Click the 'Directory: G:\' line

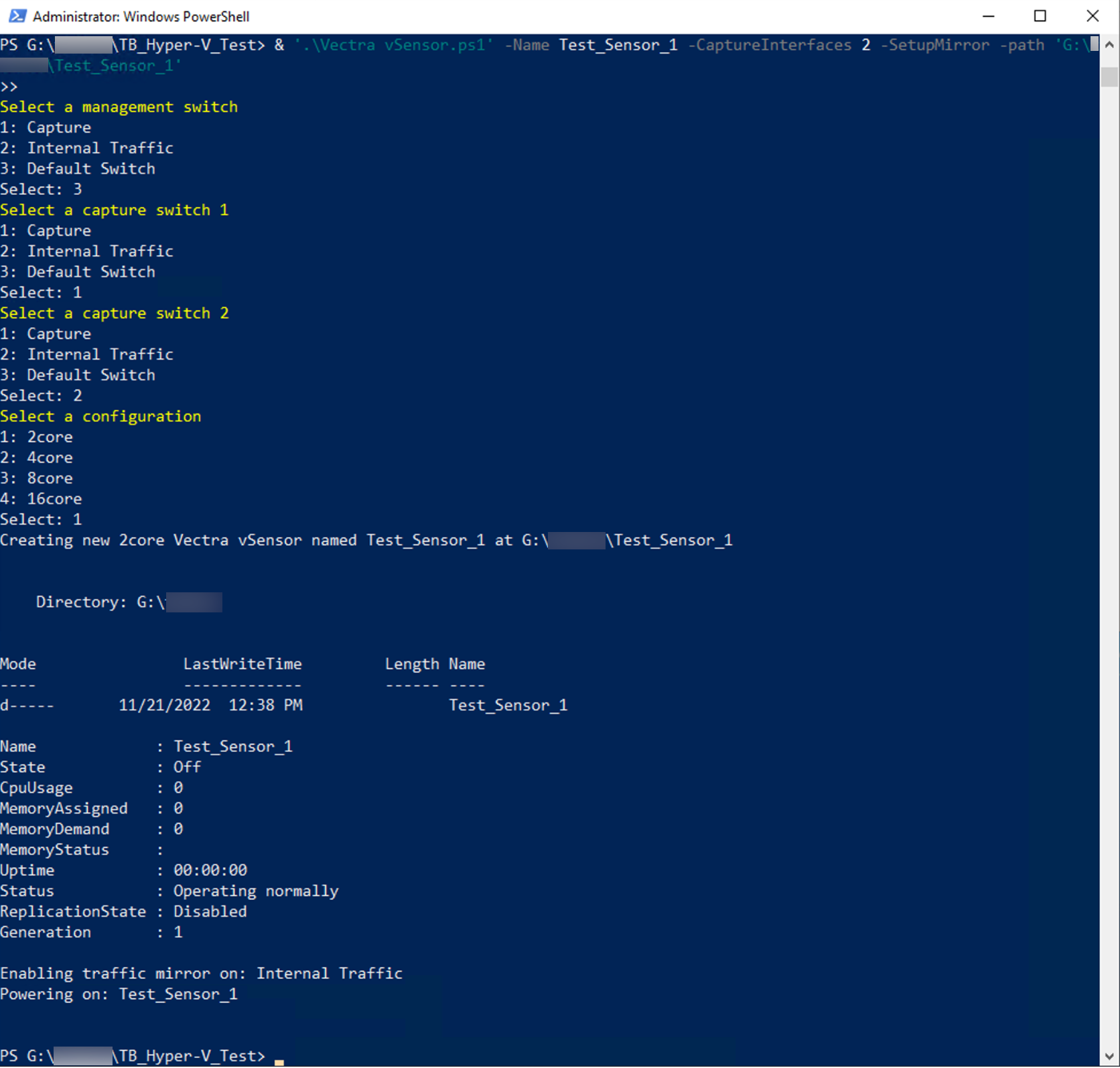pos(129,602)
